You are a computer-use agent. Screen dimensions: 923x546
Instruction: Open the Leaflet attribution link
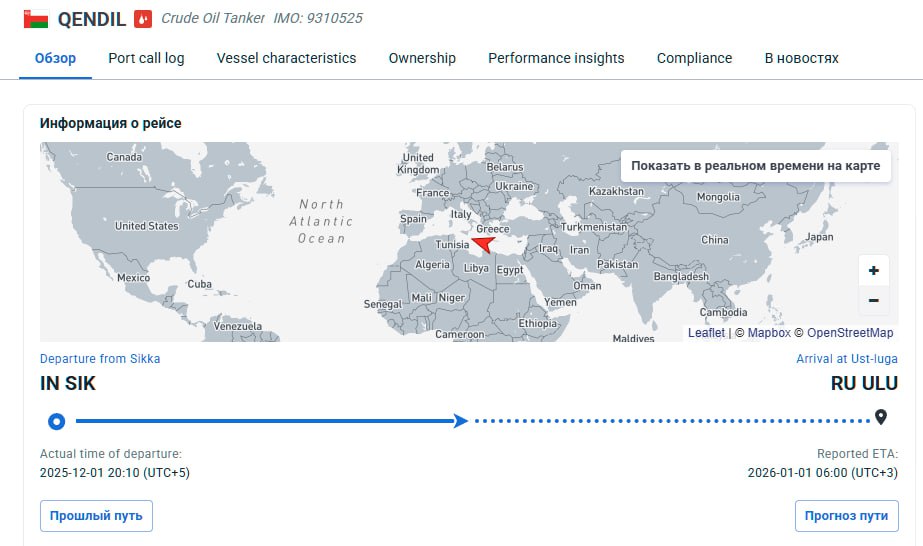click(706, 333)
